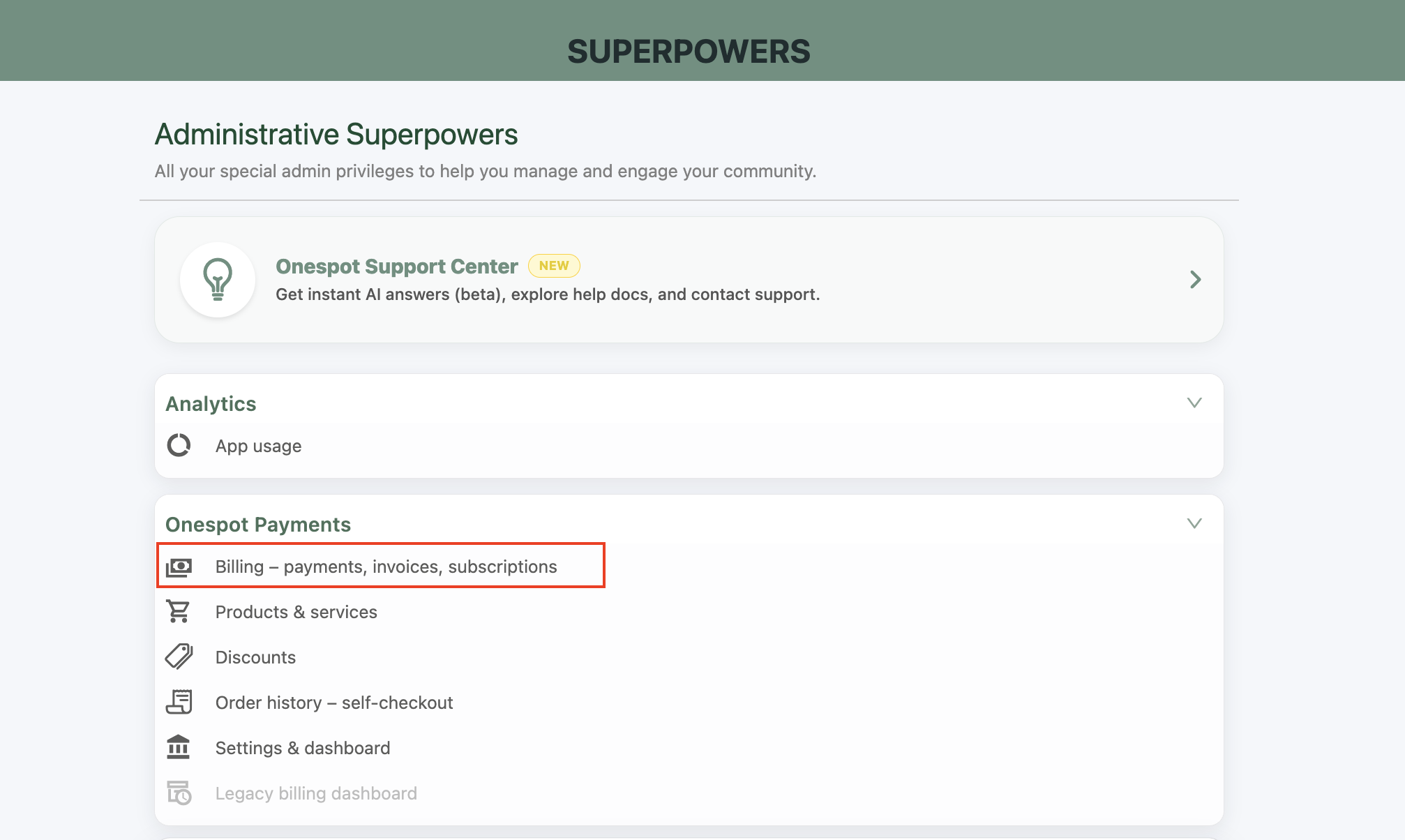The width and height of the screenshot is (1405, 840).
Task: Open Settings & dashboard
Action: coord(303,748)
